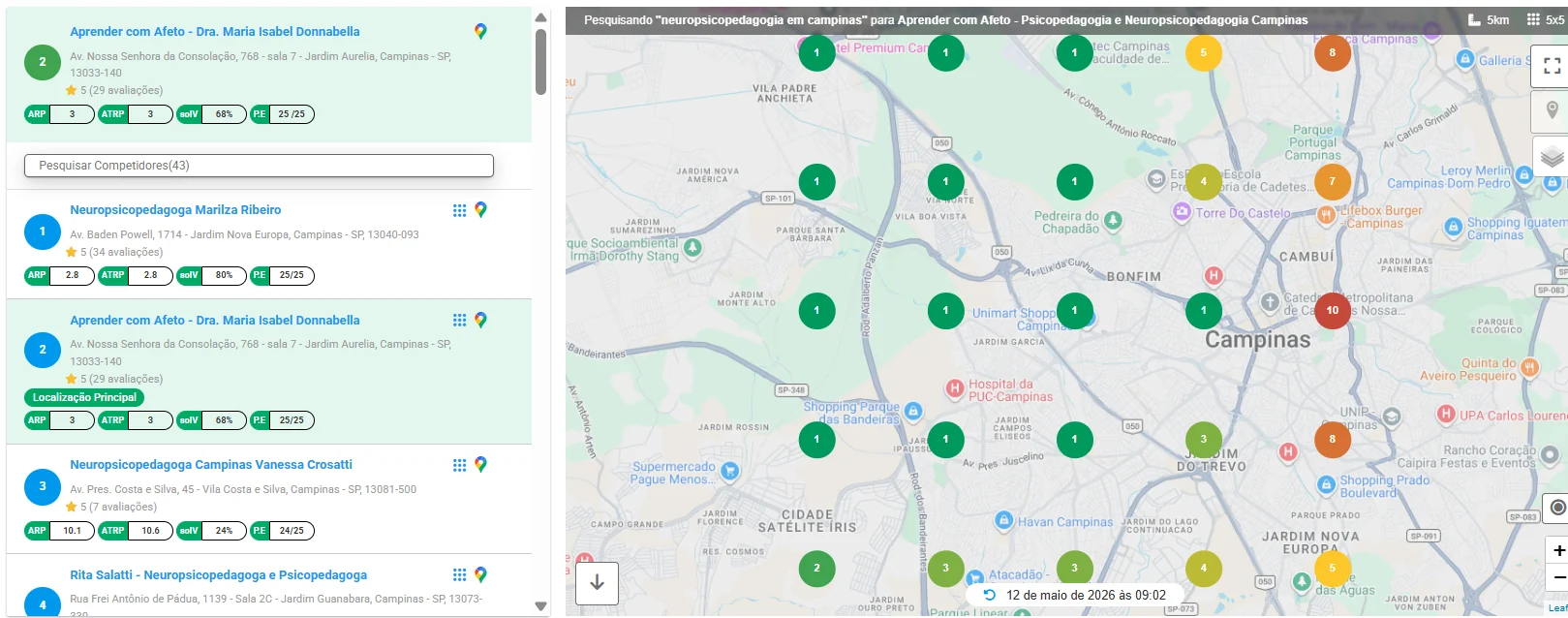Click Hospital da PUC-Campinas map marker
Image resolution: width=1568 pixels, height=618 pixels.
point(955,389)
